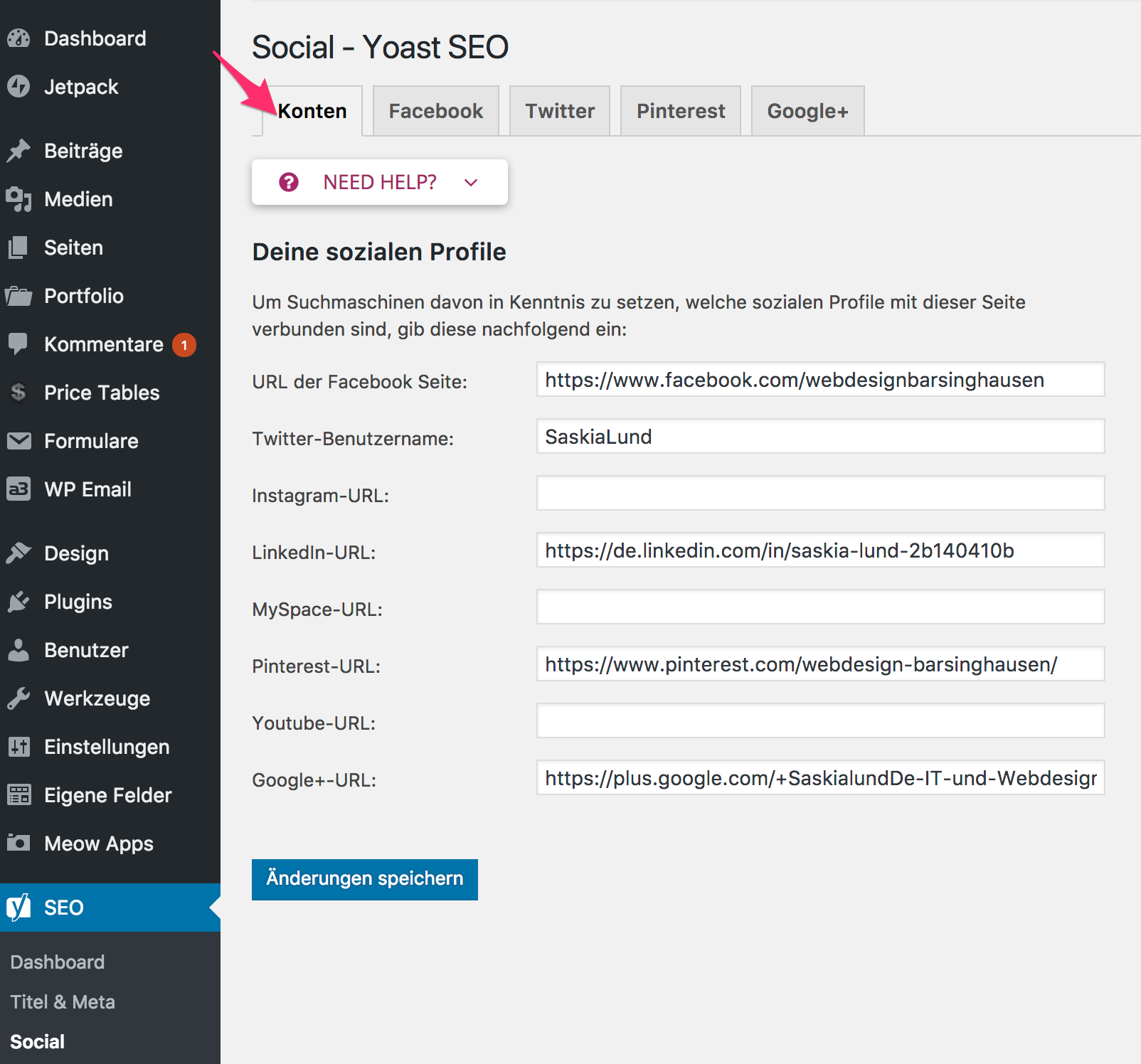The height and width of the screenshot is (1064, 1141).
Task: Click the Medien media icon
Action: point(18,199)
